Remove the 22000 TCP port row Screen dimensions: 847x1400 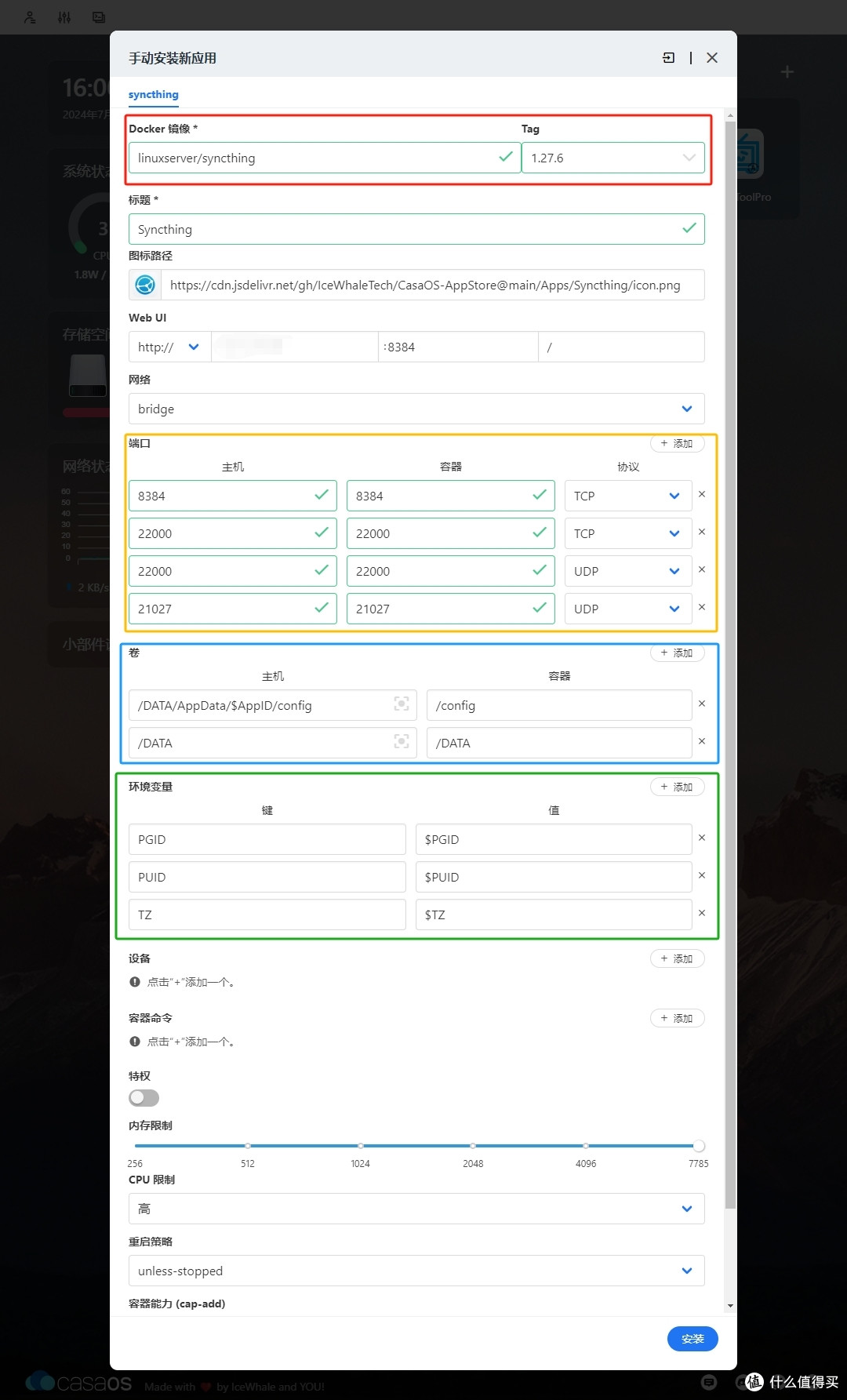click(x=702, y=532)
